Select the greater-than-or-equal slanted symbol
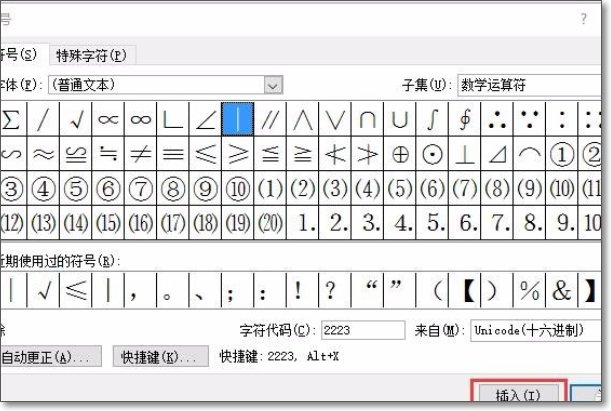Screen dimensions: 611x411 click(x=238, y=153)
